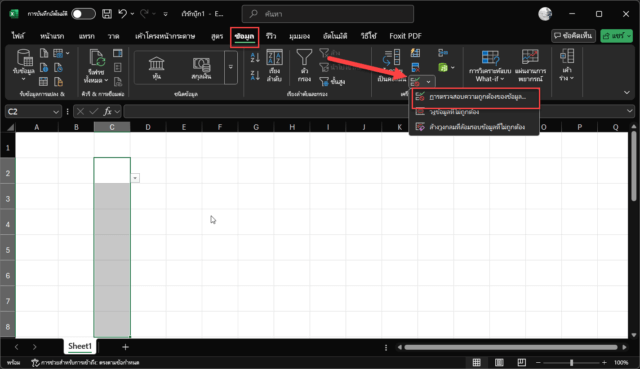This screenshot has width=640, height=369.
Task: Click in the formula bar input
Action: (374, 111)
